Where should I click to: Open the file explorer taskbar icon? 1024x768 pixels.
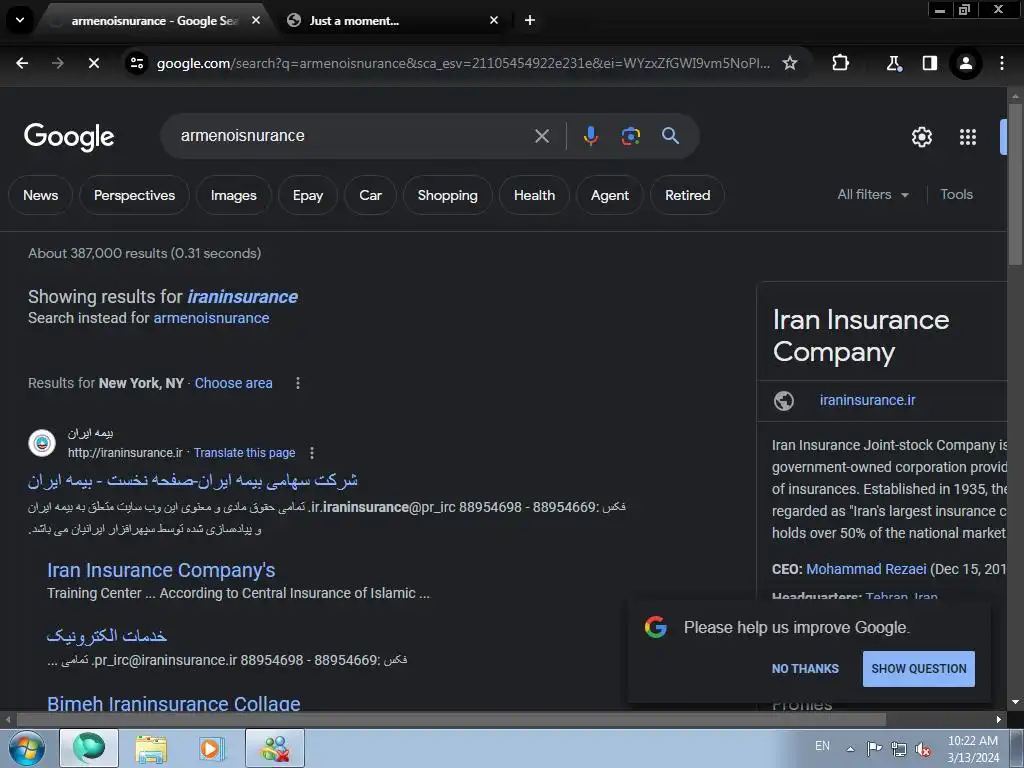152,748
